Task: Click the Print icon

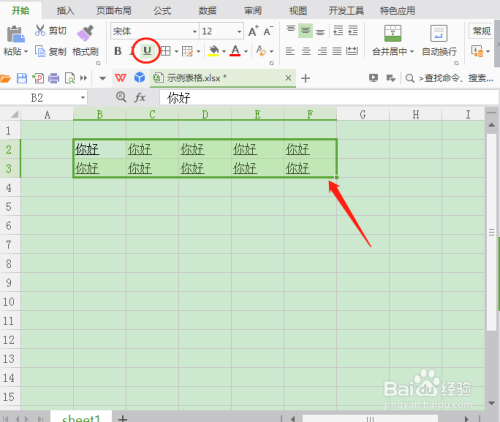Action: pos(54,78)
